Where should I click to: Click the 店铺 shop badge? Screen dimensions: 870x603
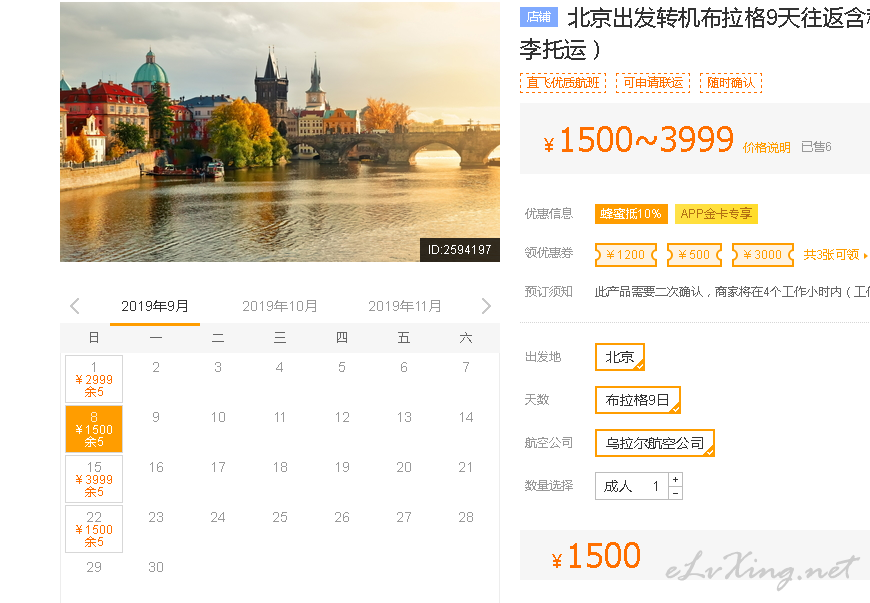tap(539, 17)
